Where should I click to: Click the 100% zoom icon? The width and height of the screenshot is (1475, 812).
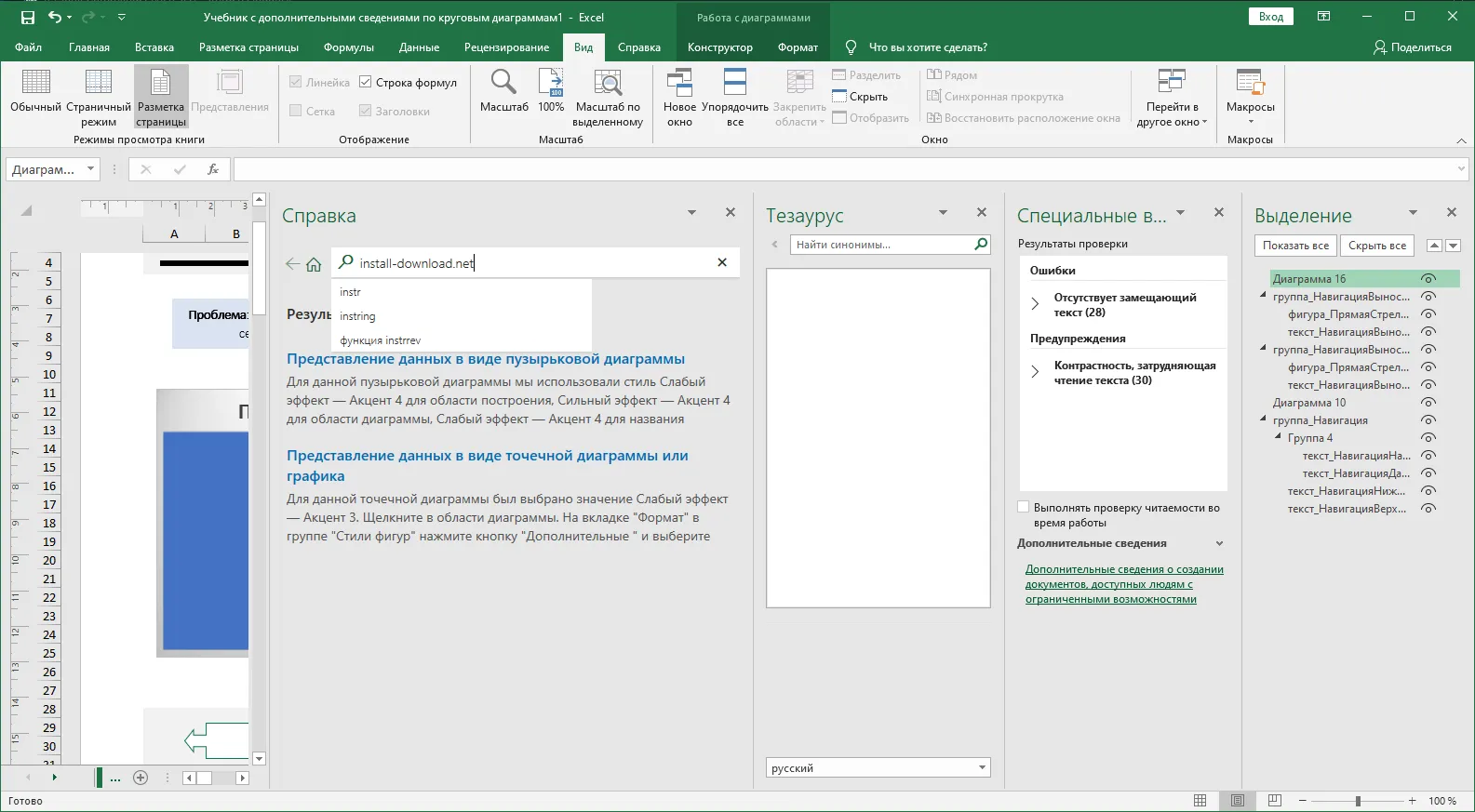pyautogui.click(x=551, y=84)
